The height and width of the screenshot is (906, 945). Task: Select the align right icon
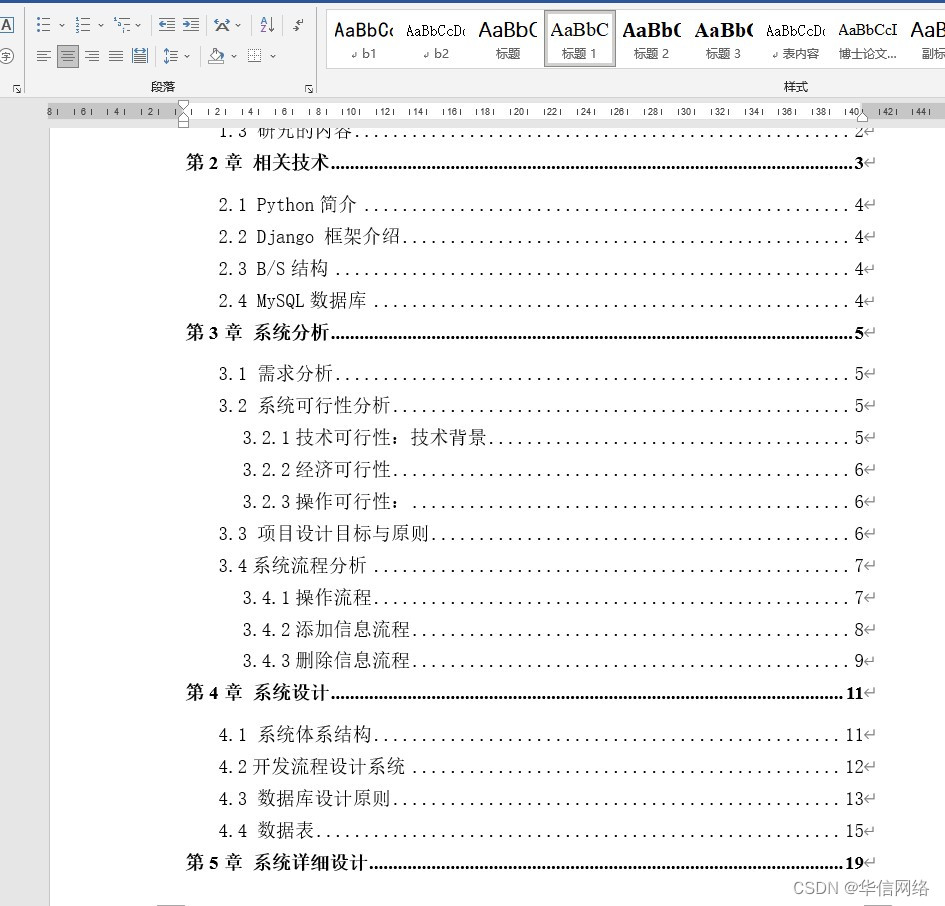coord(90,55)
